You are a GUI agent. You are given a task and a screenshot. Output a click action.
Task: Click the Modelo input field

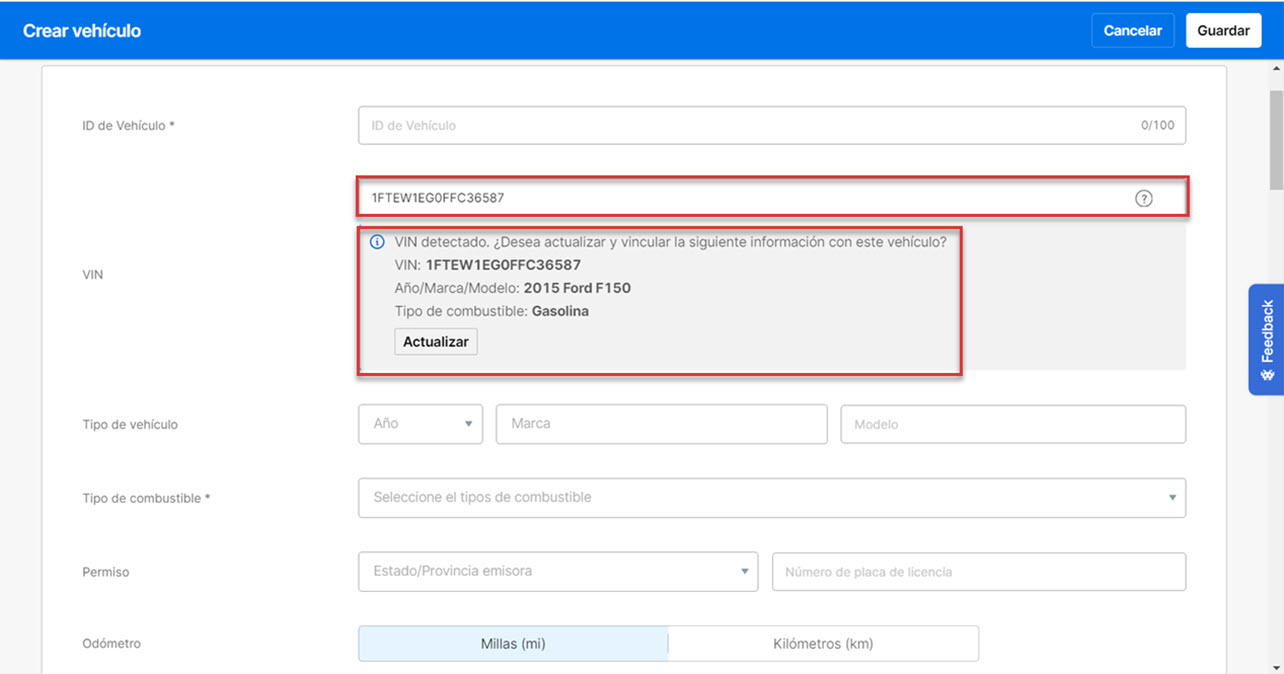click(x=1013, y=424)
